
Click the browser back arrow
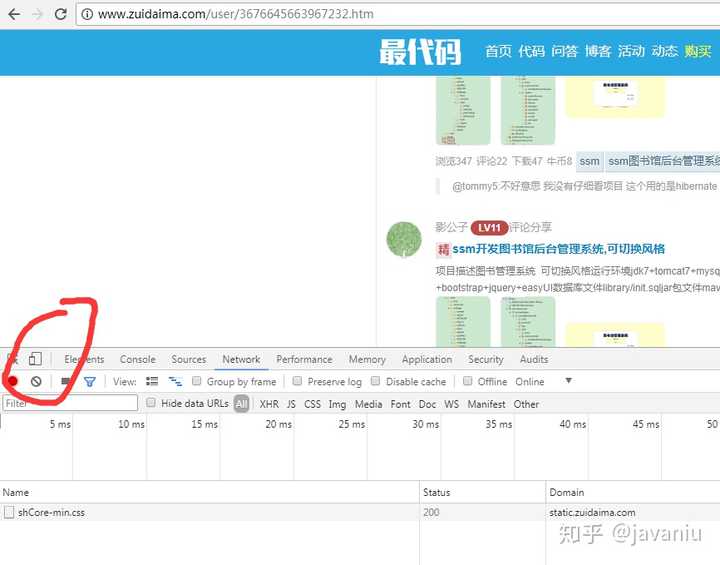click(x=14, y=14)
